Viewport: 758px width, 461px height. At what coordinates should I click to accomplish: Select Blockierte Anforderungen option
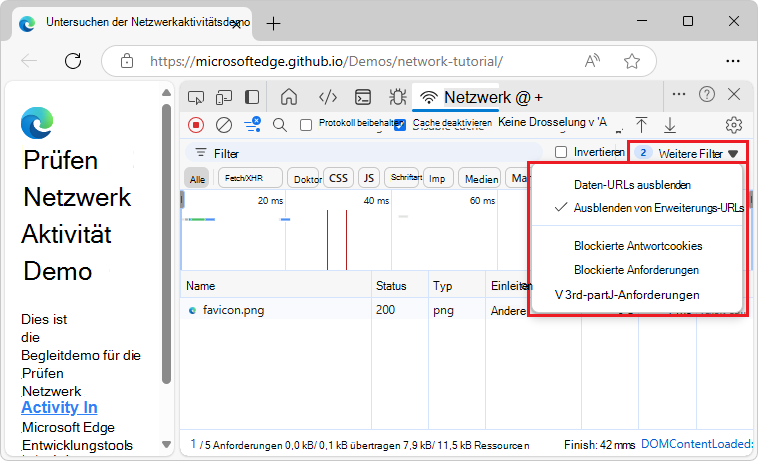coord(636,270)
